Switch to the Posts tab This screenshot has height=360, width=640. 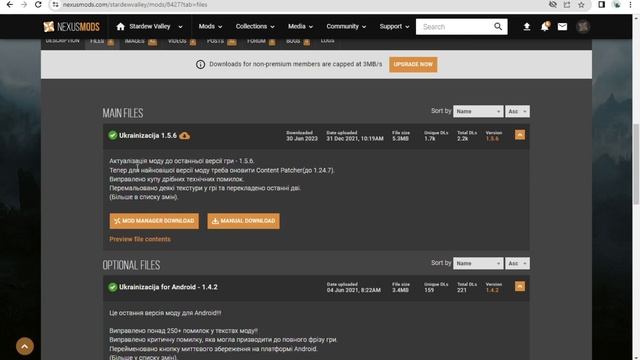coord(221,41)
